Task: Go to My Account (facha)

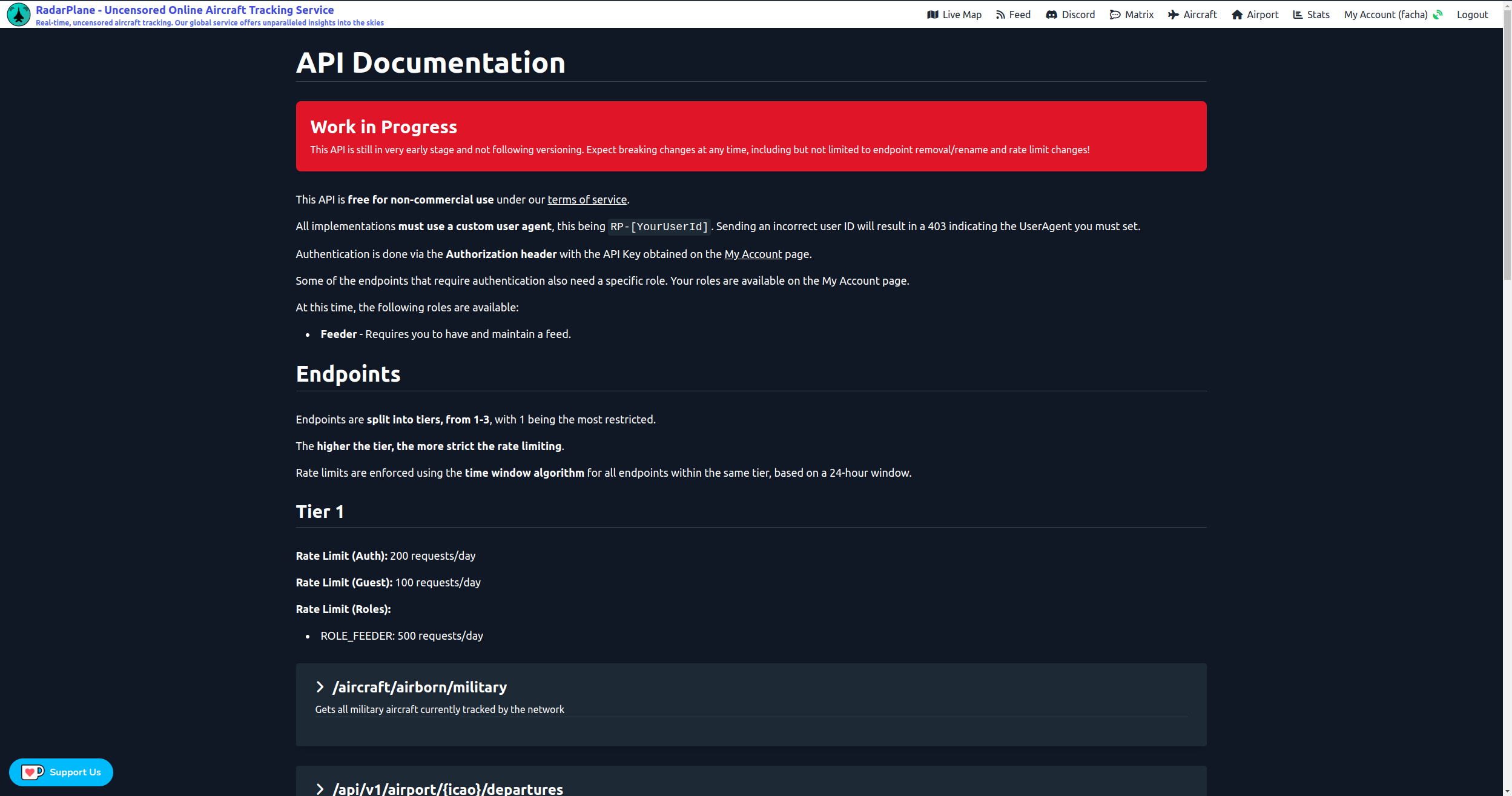Action: (x=1394, y=15)
